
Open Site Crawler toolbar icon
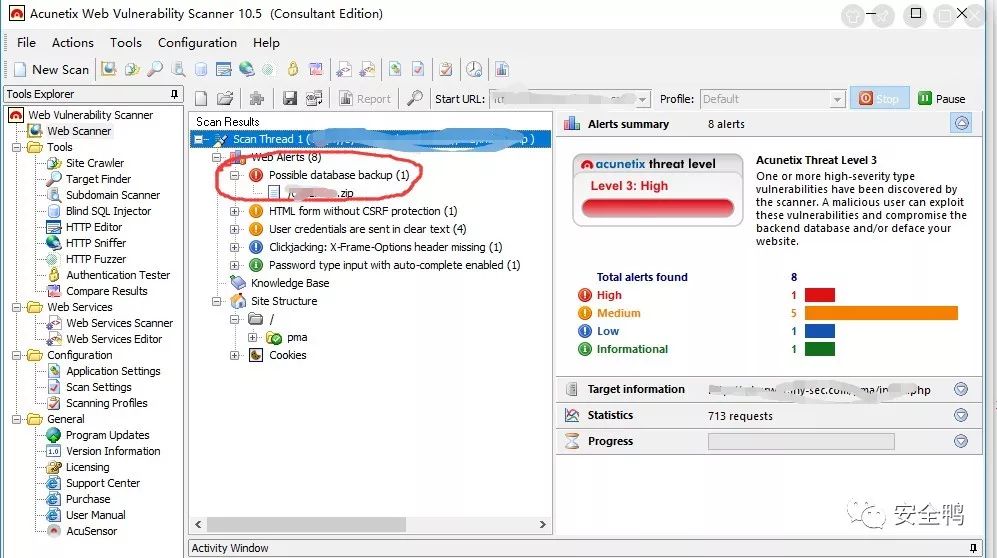coord(132,69)
